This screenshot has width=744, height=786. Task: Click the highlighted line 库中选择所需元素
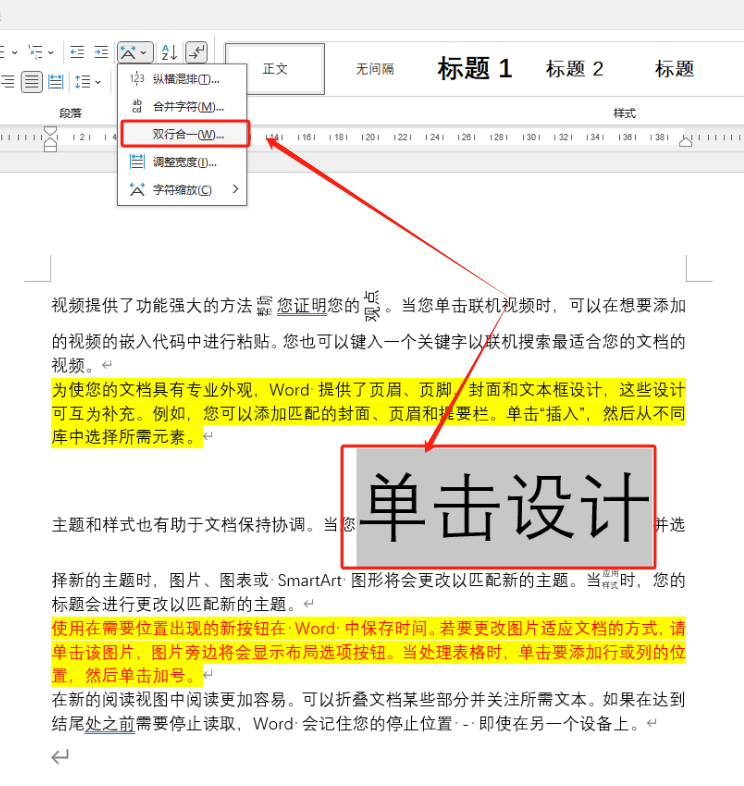click(x=126, y=437)
